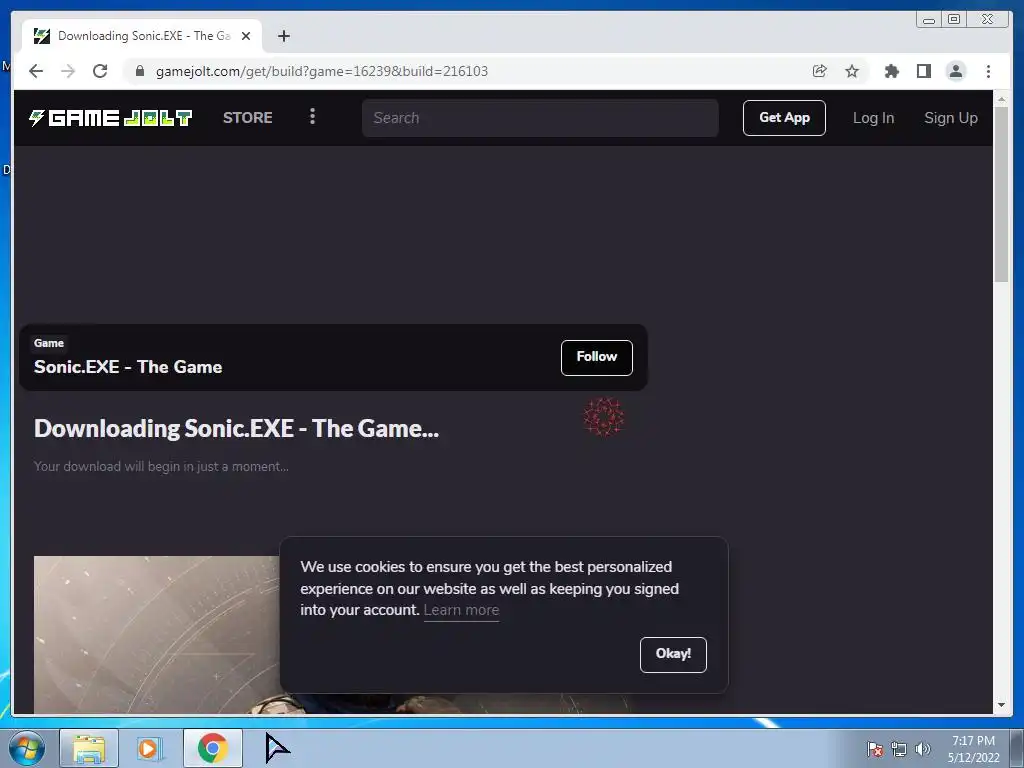Click the browser forward arrow

click(68, 71)
